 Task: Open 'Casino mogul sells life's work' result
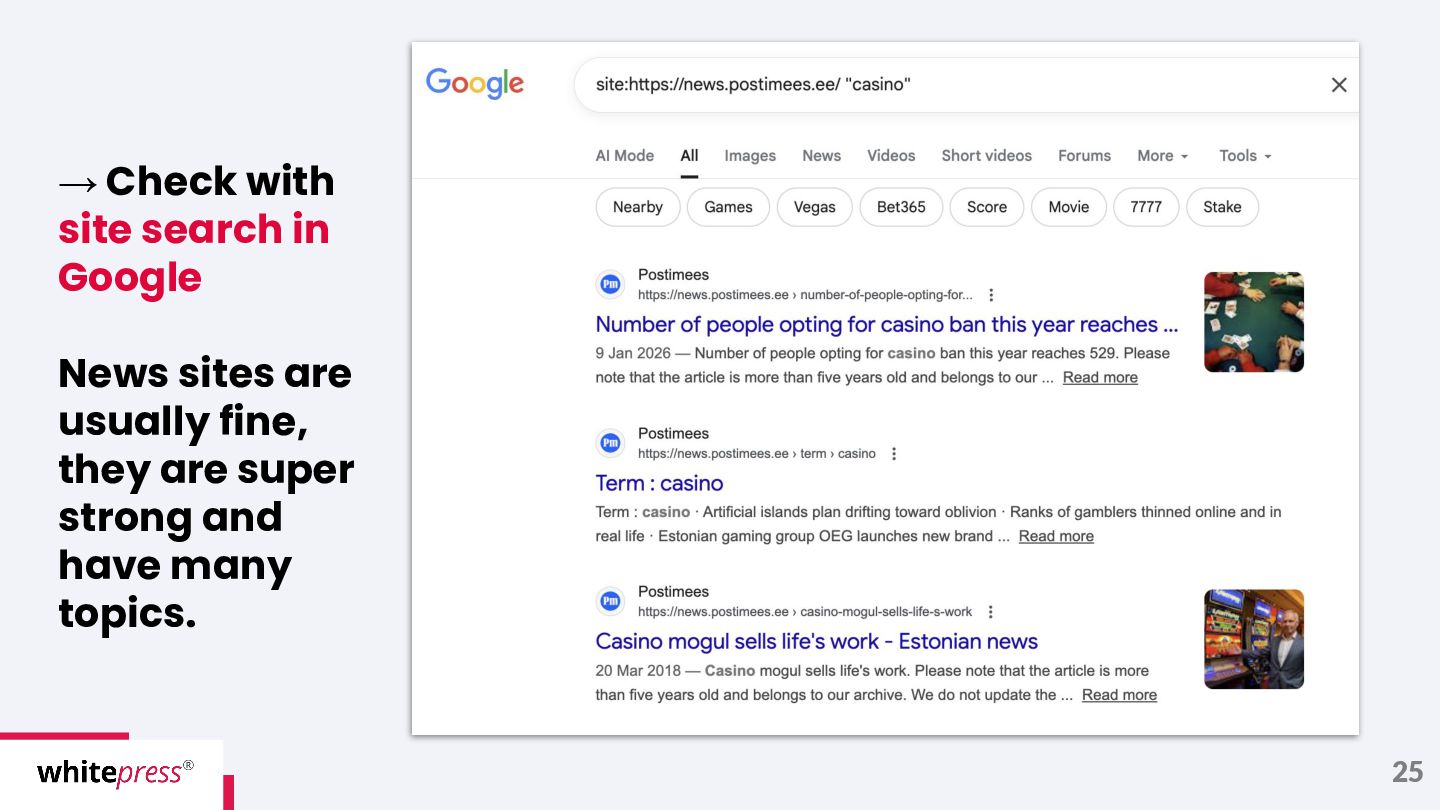click(x=817, y=641)
